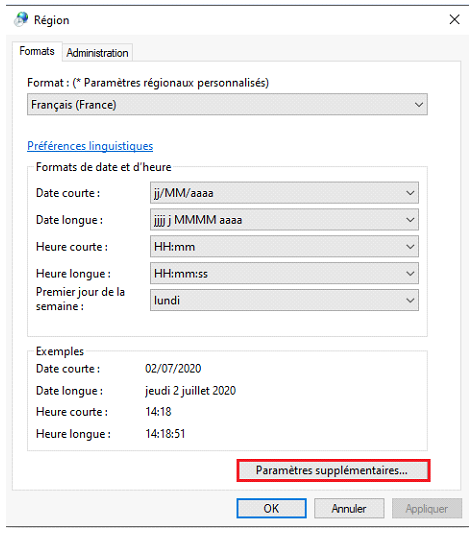Open the Français (France) format dropdown
Image resolution: width=476 pixels, height=533 pixels.
[x=227, y=104]
